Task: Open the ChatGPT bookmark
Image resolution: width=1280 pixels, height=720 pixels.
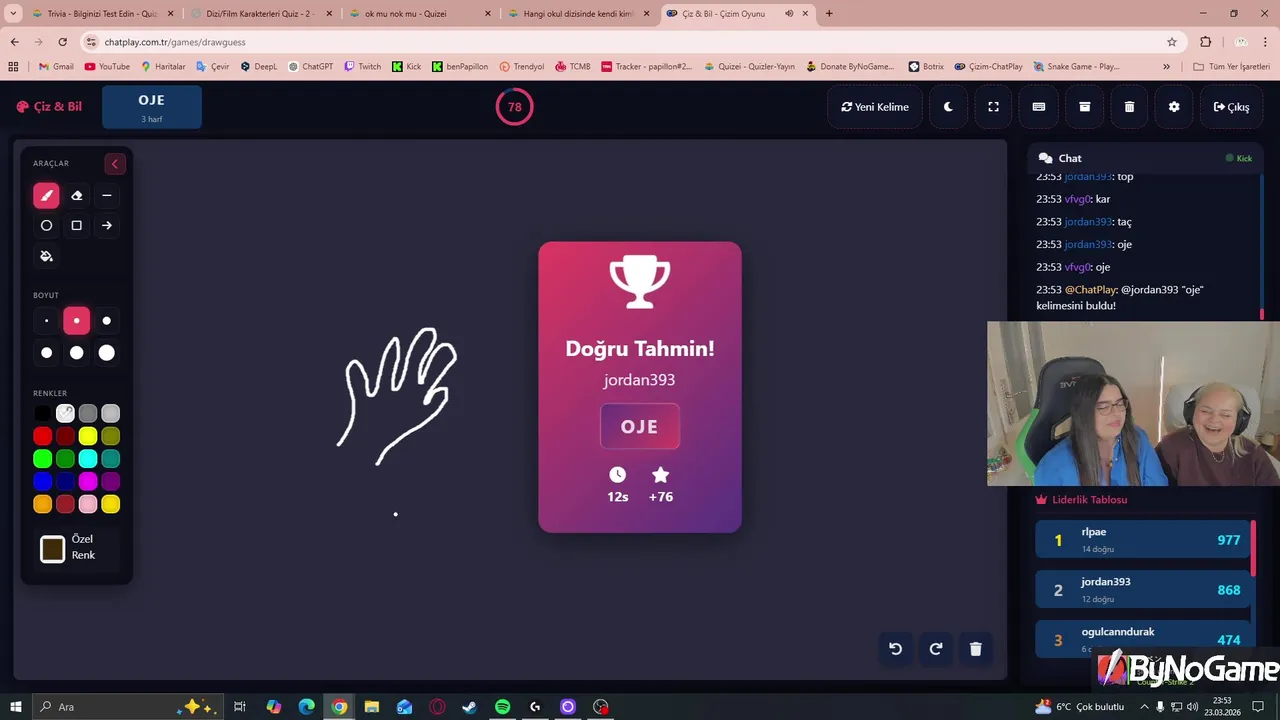Action: 310,67
